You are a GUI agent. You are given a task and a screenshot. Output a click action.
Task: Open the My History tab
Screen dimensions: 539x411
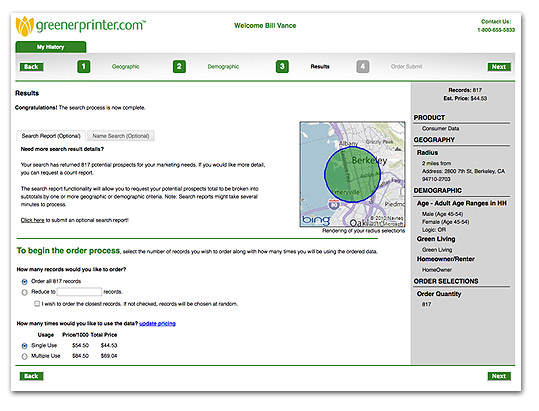coord(51,47)
